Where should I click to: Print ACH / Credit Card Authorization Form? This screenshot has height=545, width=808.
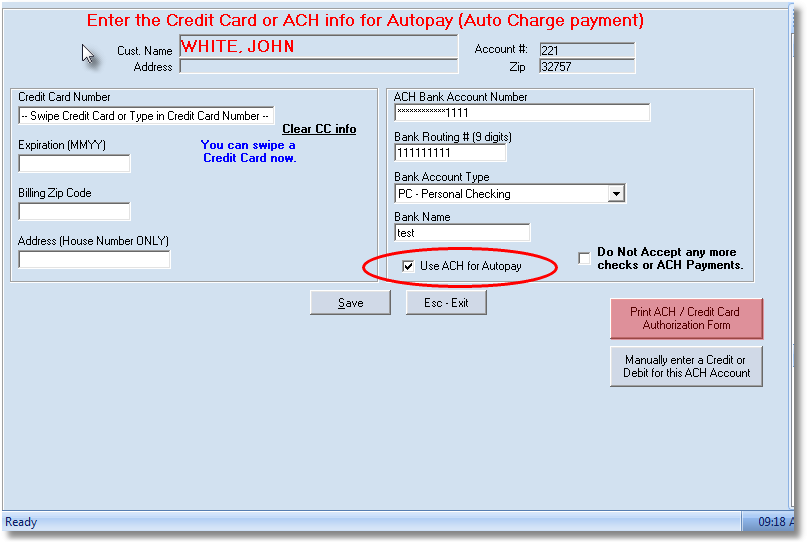click(686, 318)
